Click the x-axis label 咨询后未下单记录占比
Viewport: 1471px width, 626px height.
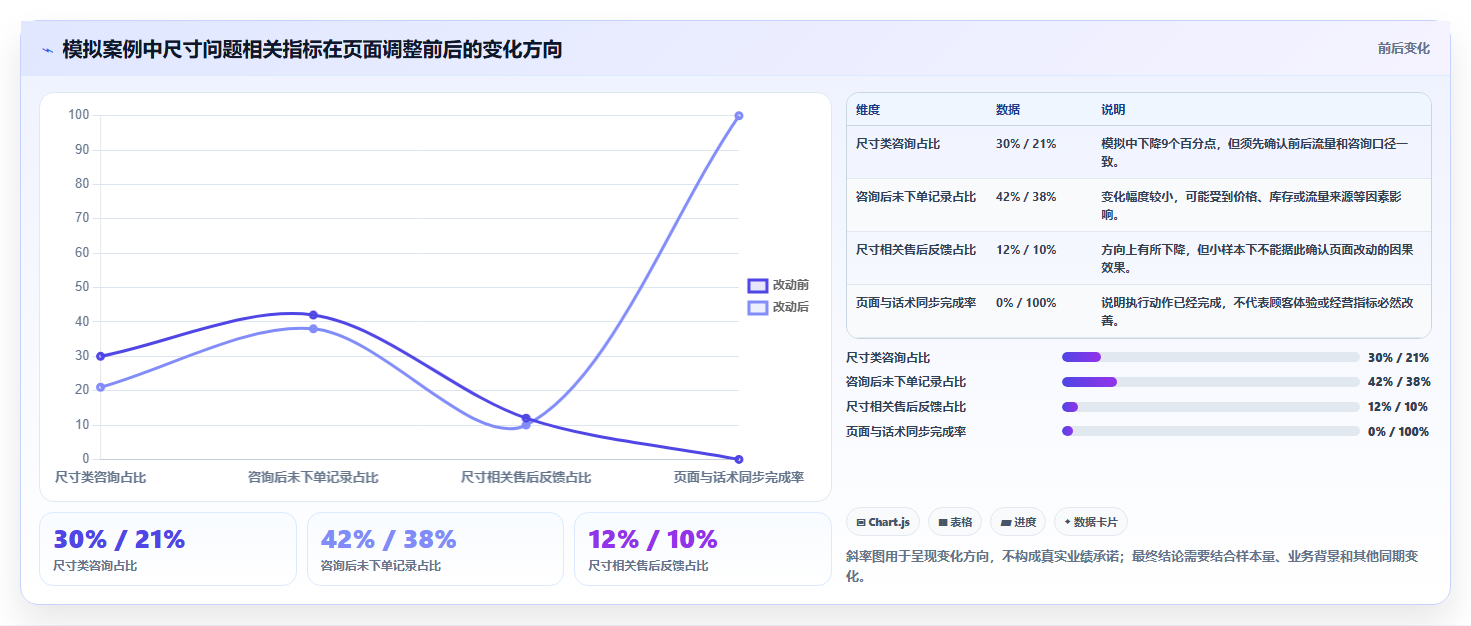tap(313, 478)
